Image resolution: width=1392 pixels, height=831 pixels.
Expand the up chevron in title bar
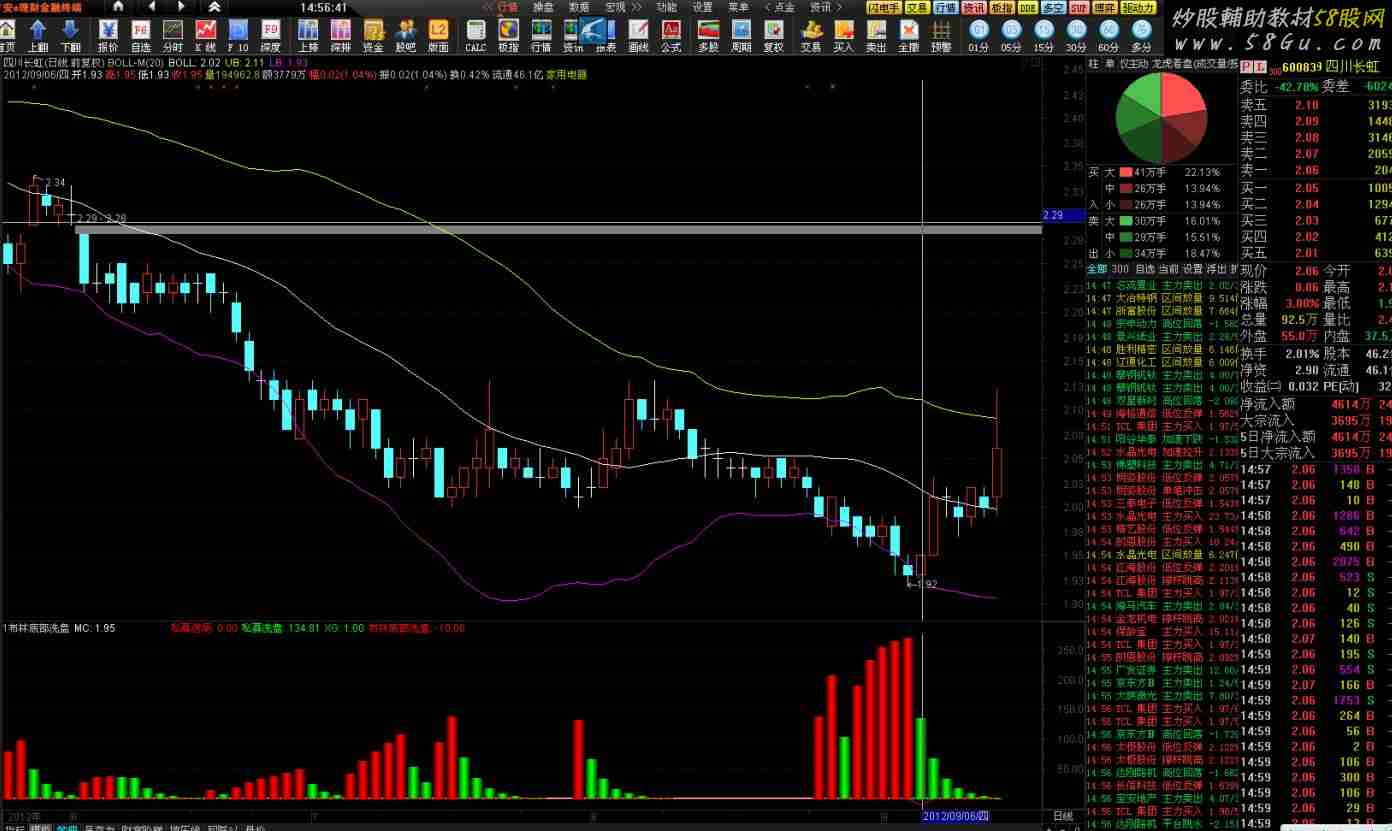(214, 7)
